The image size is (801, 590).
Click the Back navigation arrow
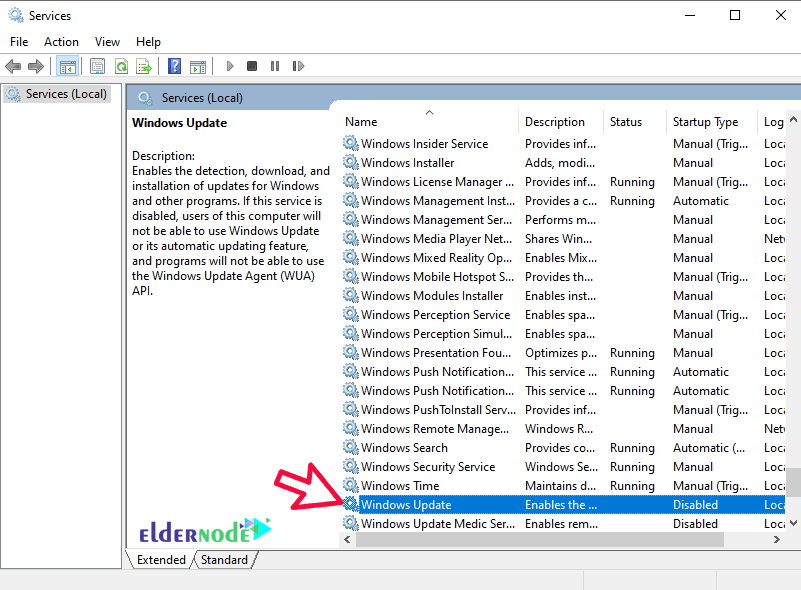pos(13,66)
